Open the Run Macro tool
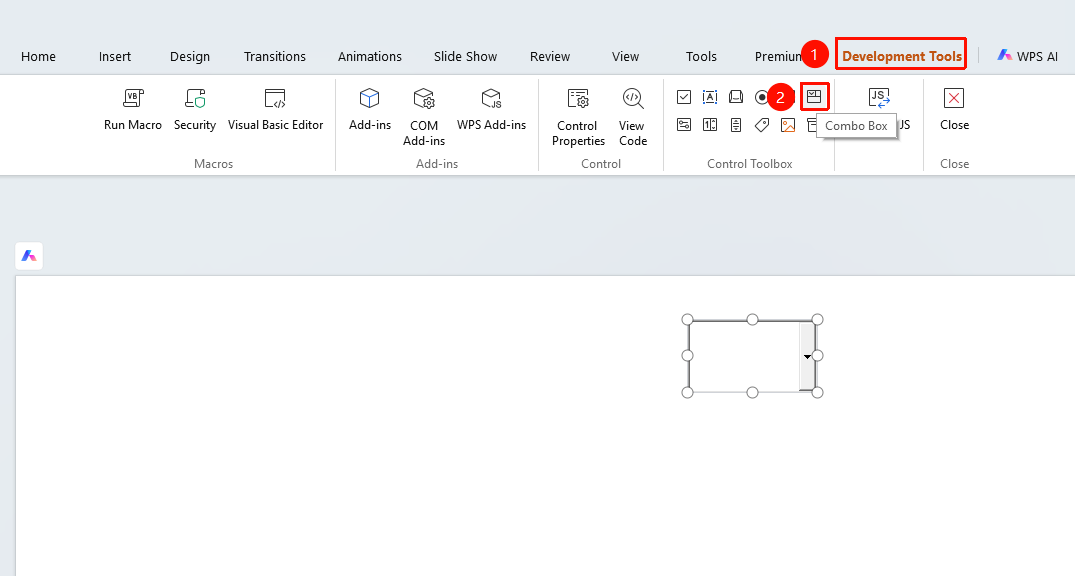The height and width of the screenshot is (576, 1075). (133, 109)
